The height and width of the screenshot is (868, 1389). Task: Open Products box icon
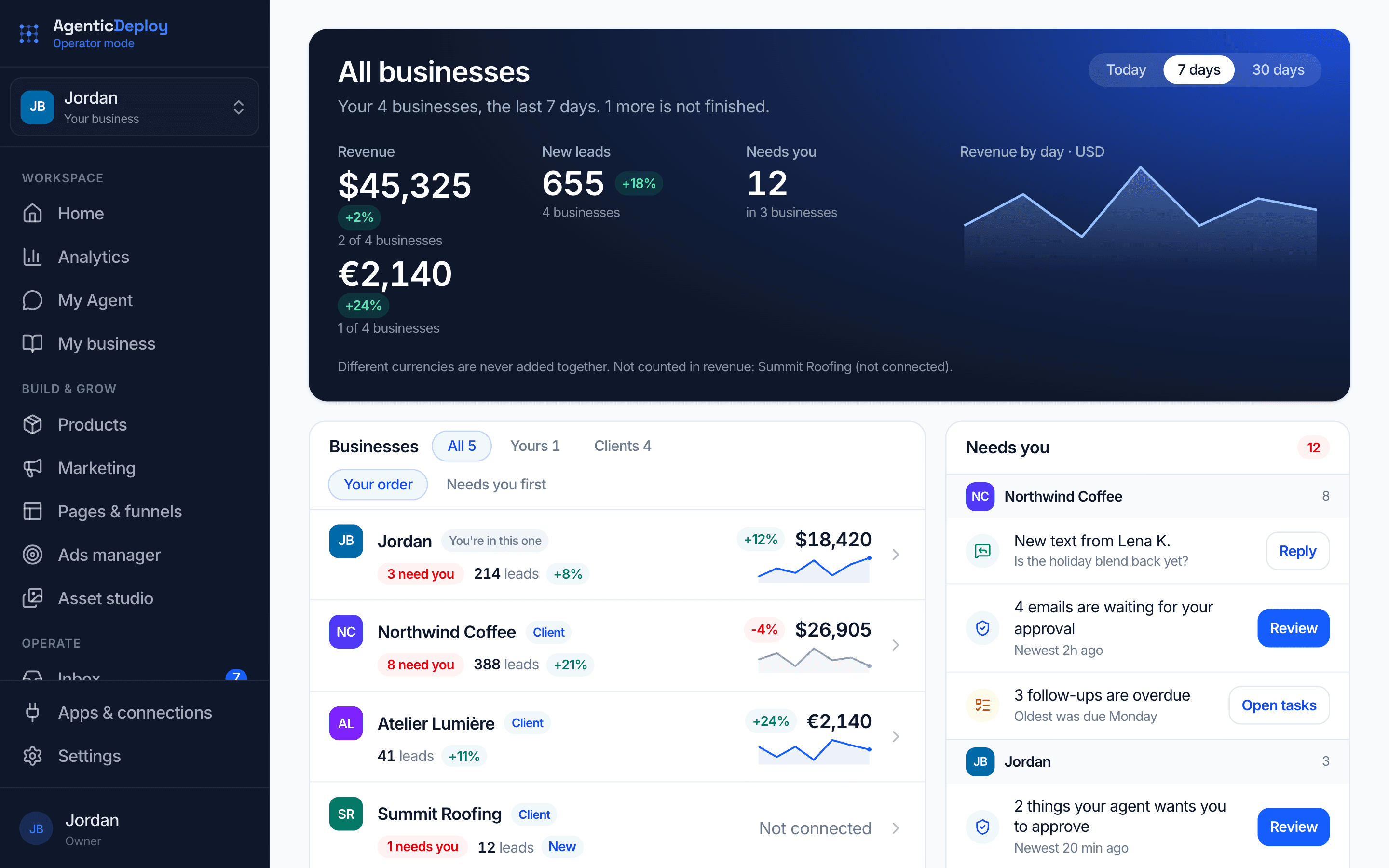tap(33, 424)
